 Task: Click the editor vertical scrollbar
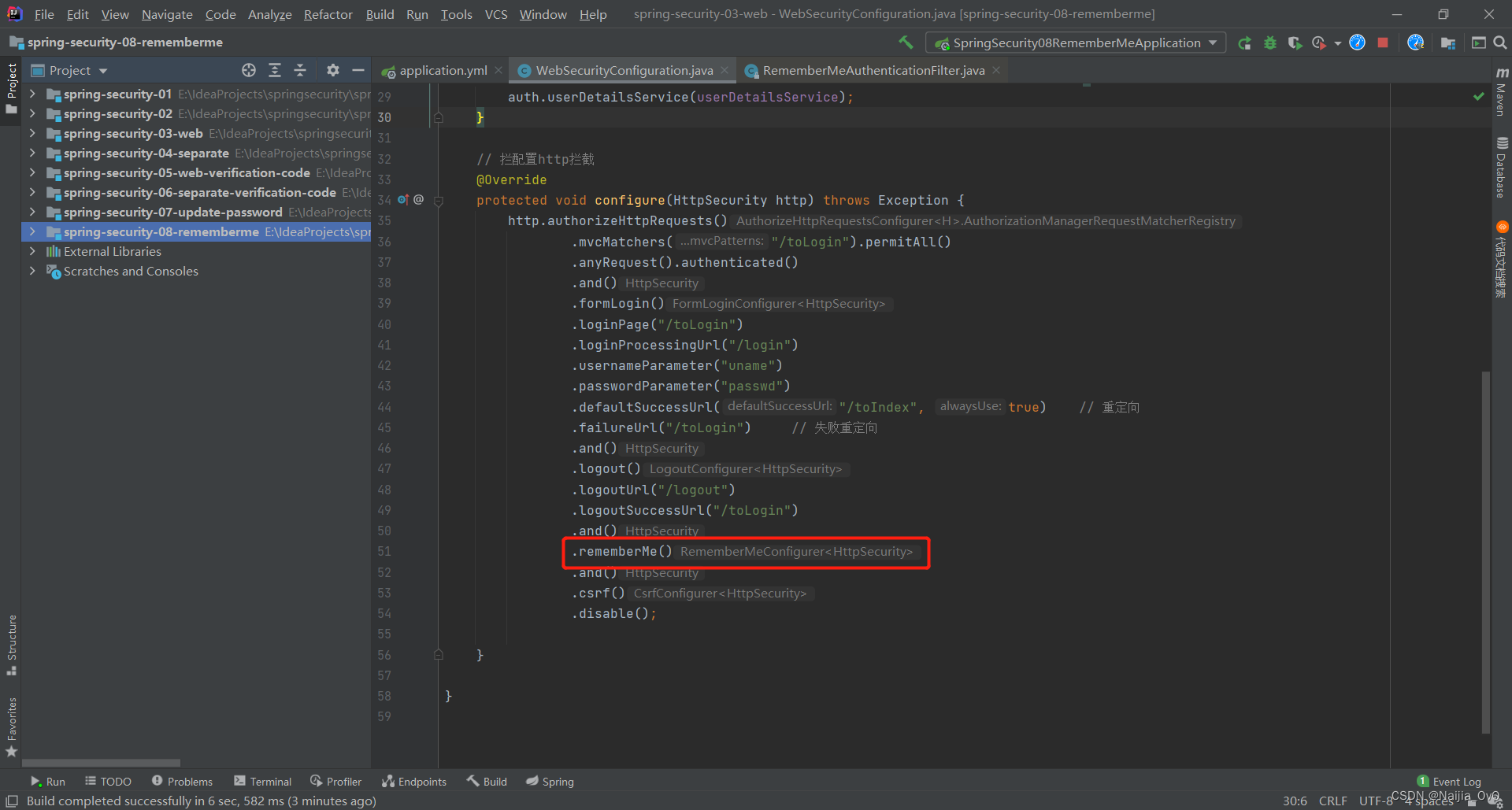point(1485,551)
